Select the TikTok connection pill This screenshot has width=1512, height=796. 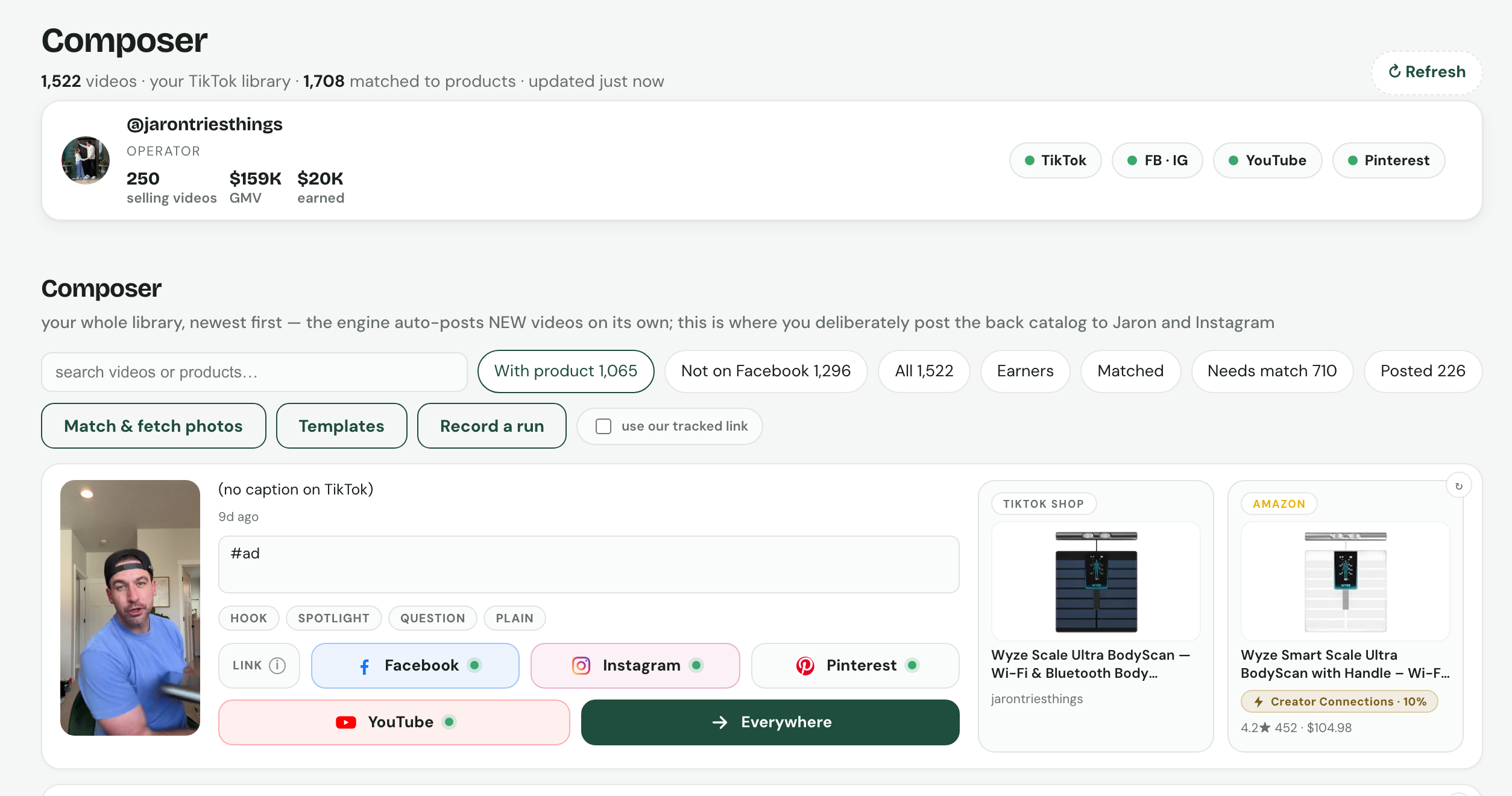1055,160
